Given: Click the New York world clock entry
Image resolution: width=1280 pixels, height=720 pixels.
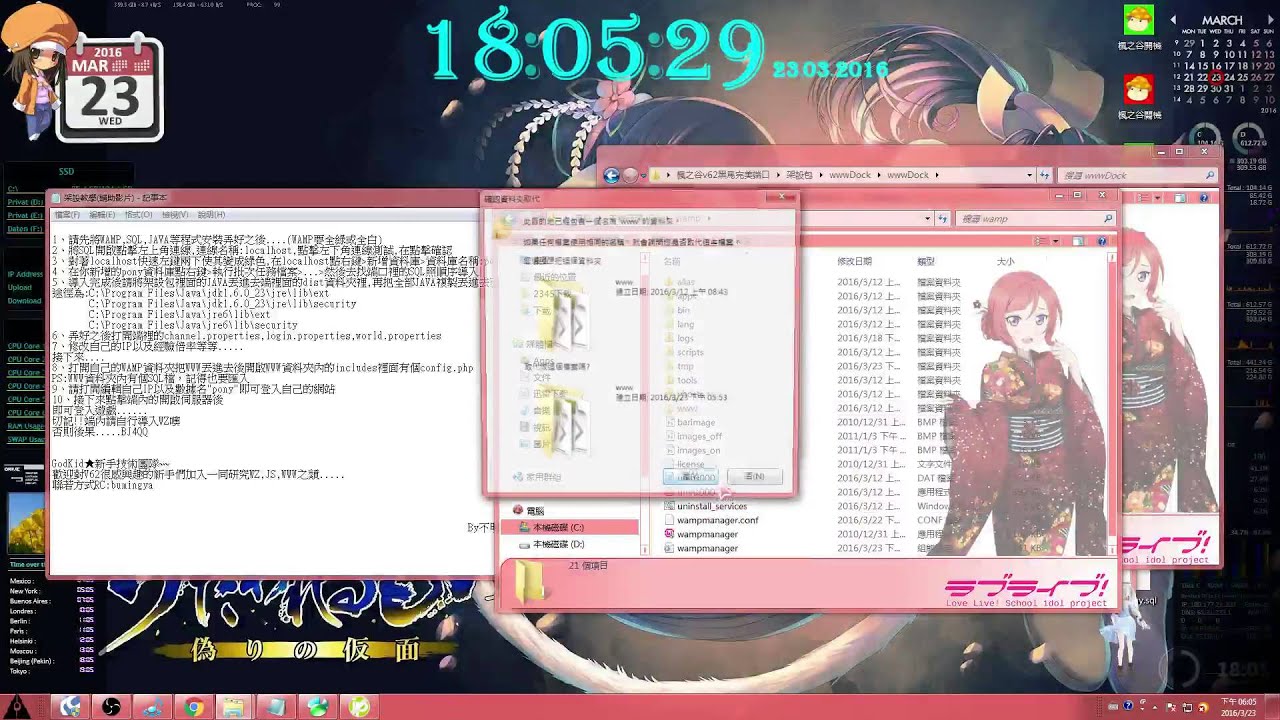Looking at the screenshot, I should click(x=25, y=590).
